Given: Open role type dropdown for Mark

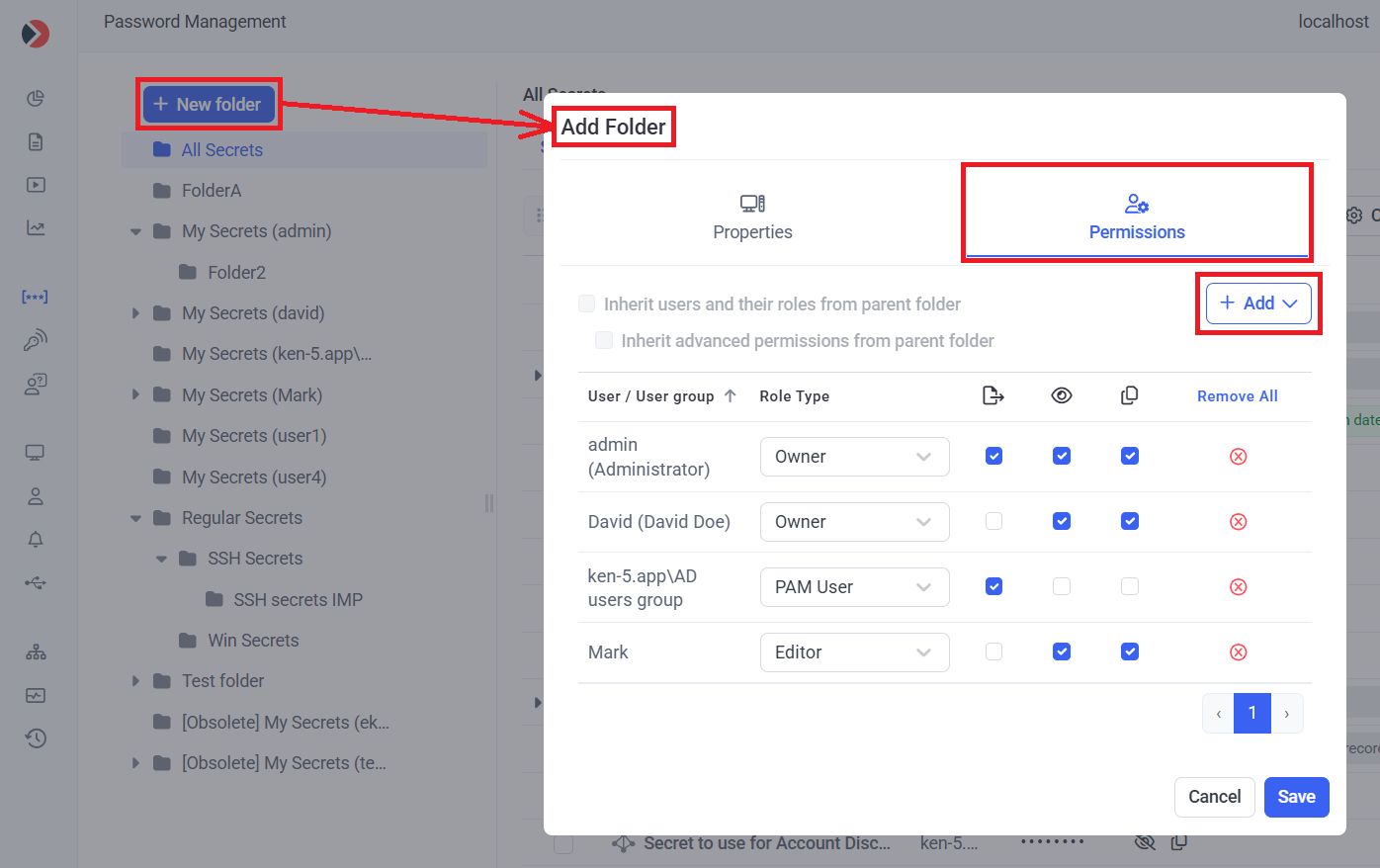Looking at the screenshot, I should click(x=854, y=652).
